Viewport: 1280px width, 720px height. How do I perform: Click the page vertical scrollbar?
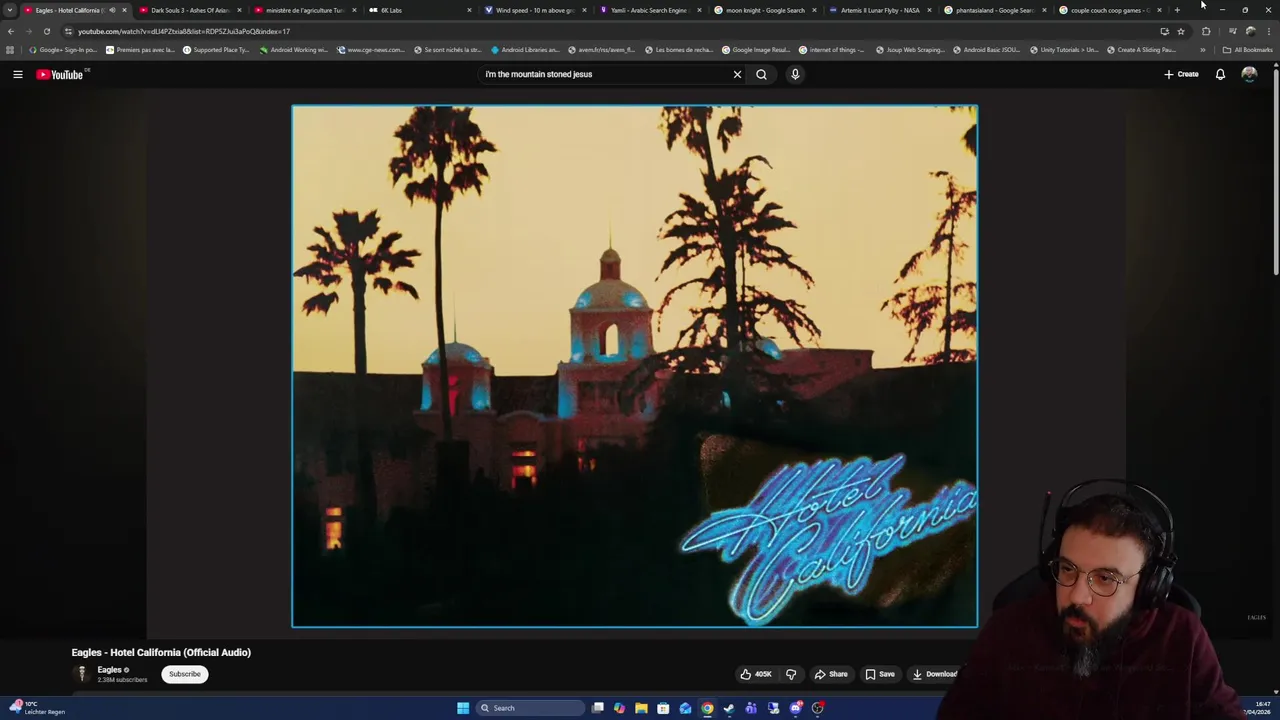click(x=1276, y=170)
